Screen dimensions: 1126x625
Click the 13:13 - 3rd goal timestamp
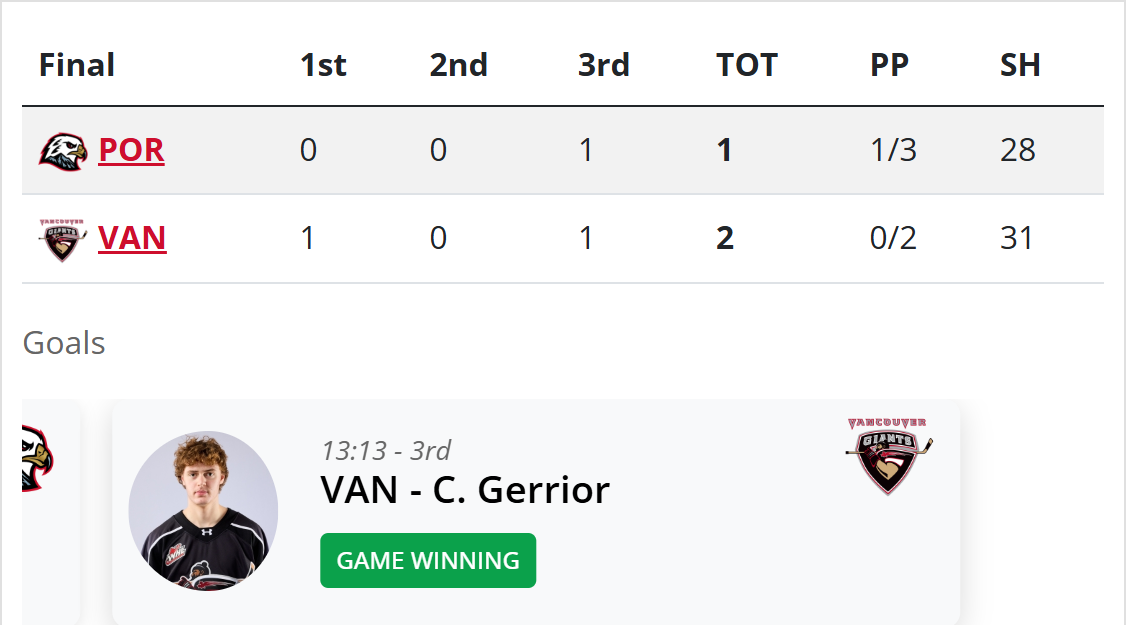pyautogui.click(x=386, y=450)
